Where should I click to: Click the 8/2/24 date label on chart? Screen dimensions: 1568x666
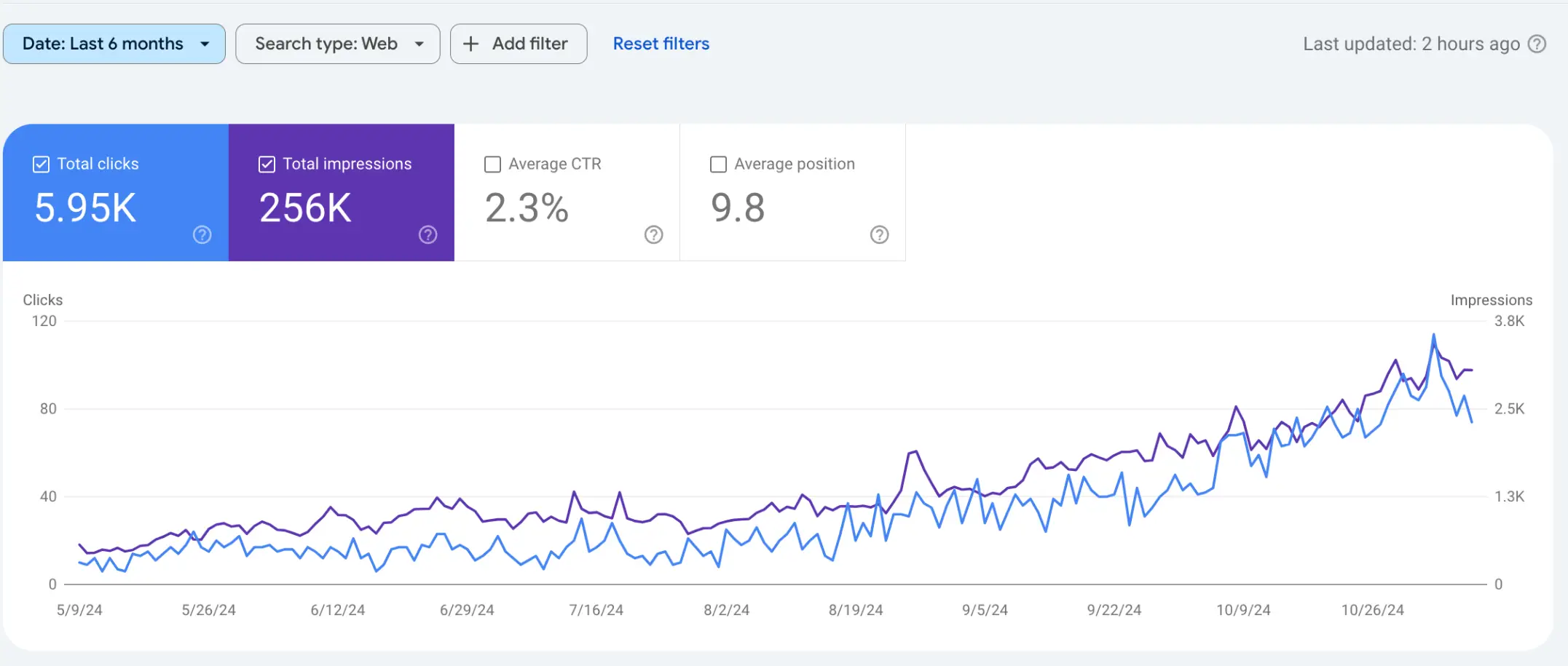pos(727,610)
